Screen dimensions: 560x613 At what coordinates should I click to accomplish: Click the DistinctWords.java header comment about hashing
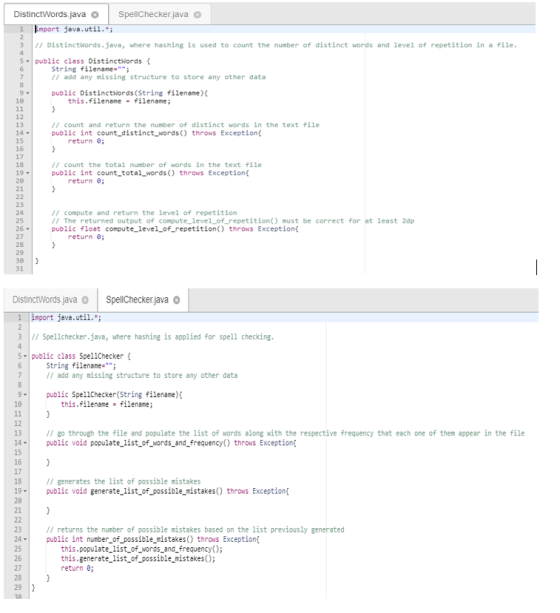(x=276, y=45)
